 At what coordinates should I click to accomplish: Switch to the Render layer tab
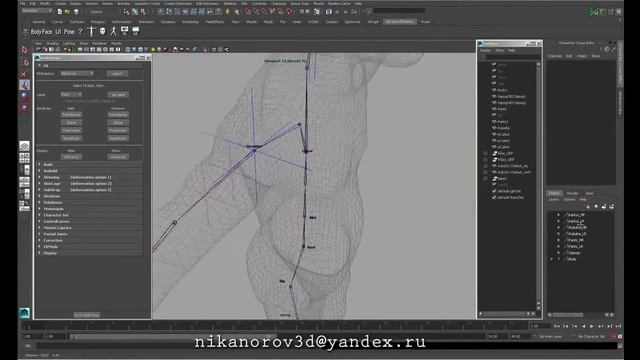[x=573, y=193]
